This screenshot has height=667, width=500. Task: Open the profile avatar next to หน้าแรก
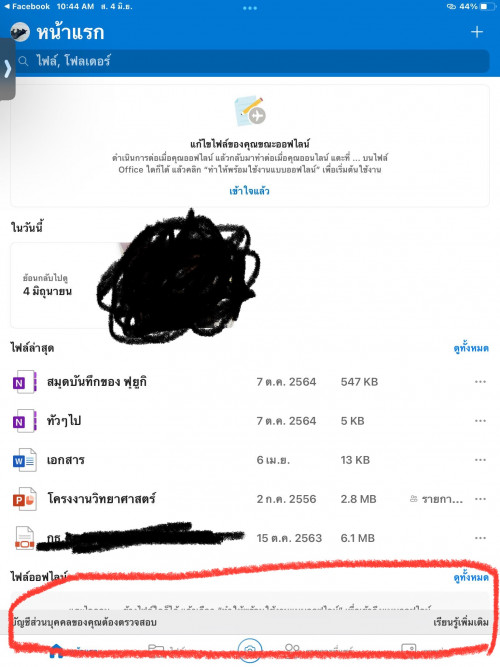(x=20, y=32)
